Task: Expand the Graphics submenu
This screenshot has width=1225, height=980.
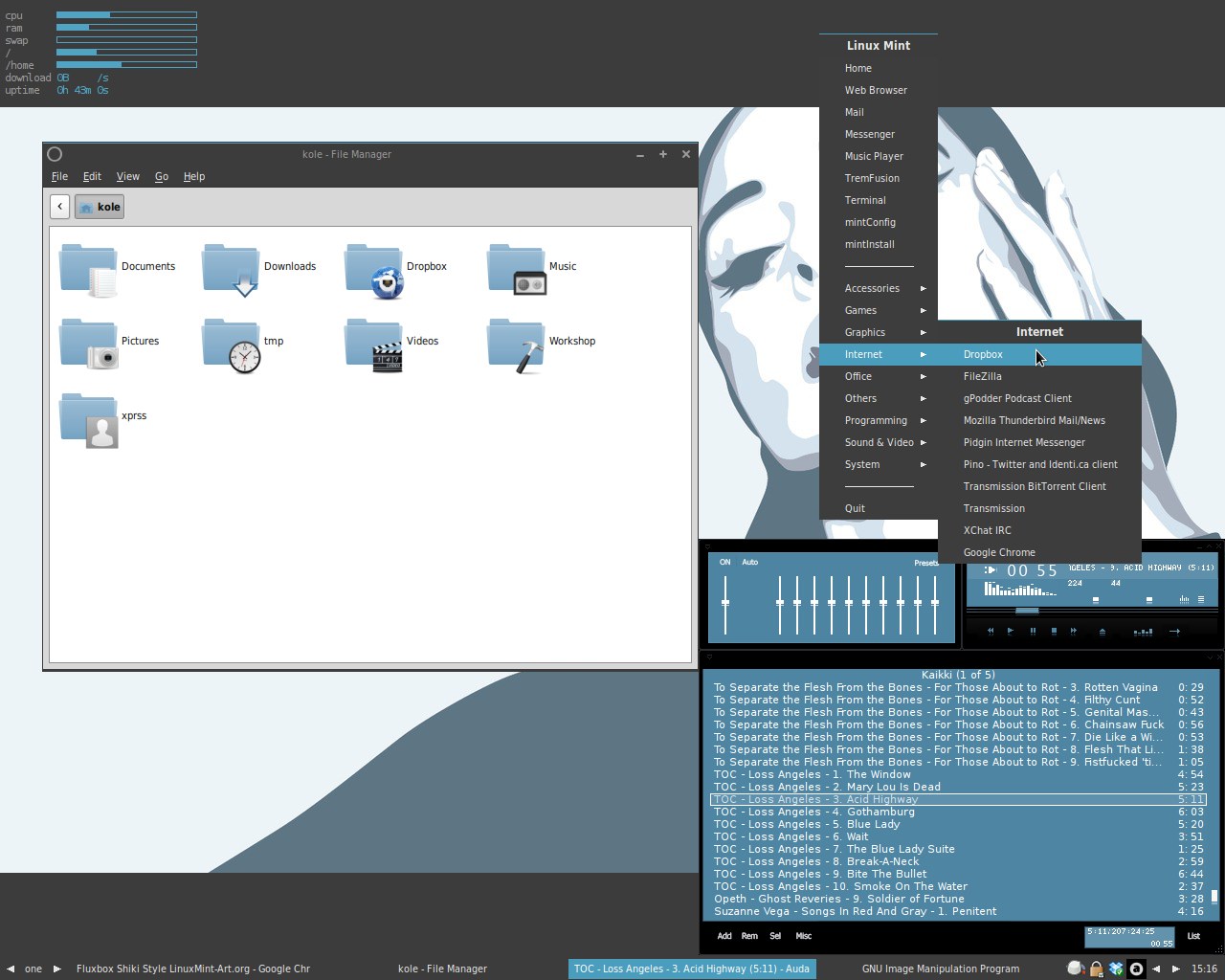Action: tap(879, 332)
